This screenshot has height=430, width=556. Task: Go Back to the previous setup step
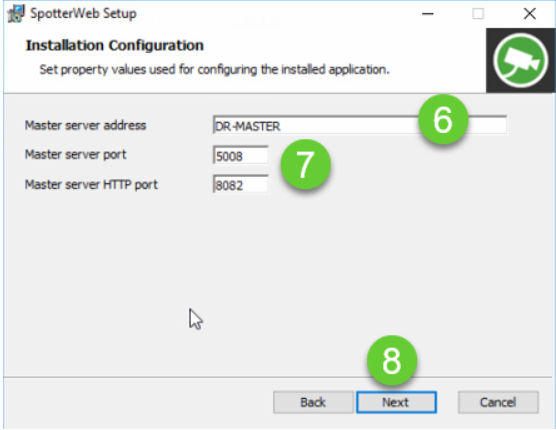313,402
